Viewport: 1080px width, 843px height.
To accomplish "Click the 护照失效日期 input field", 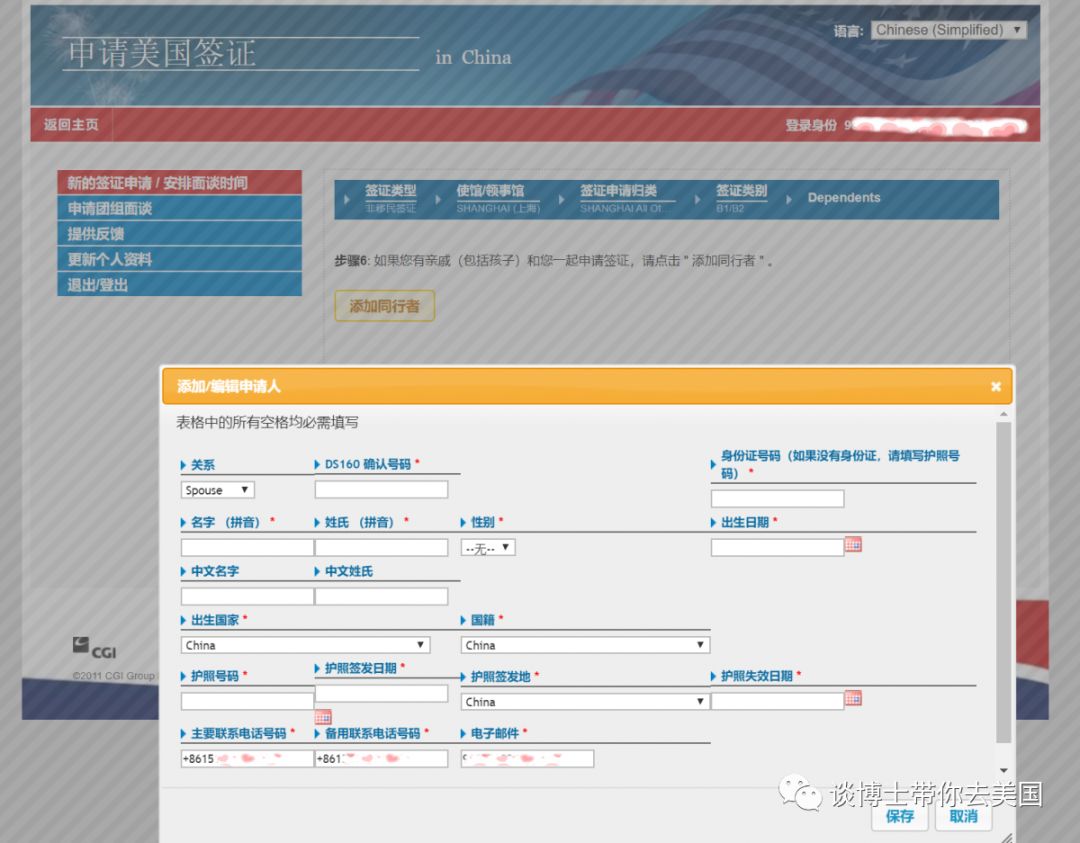I will [777, 701].
